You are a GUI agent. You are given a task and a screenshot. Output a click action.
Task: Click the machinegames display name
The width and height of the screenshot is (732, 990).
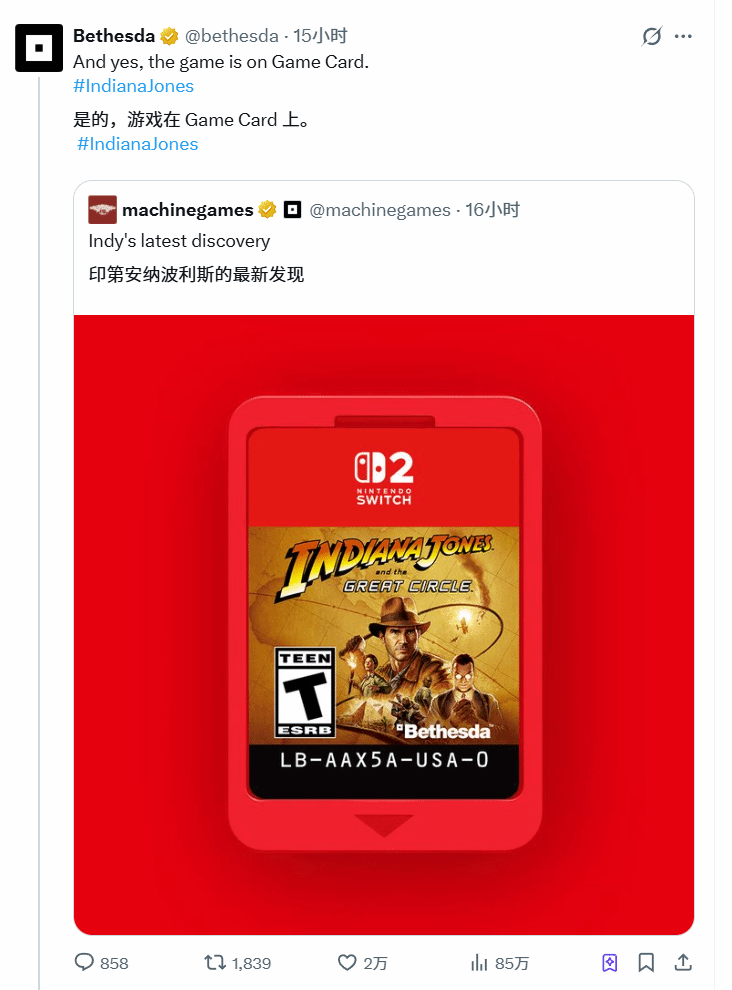click(188, 210)
